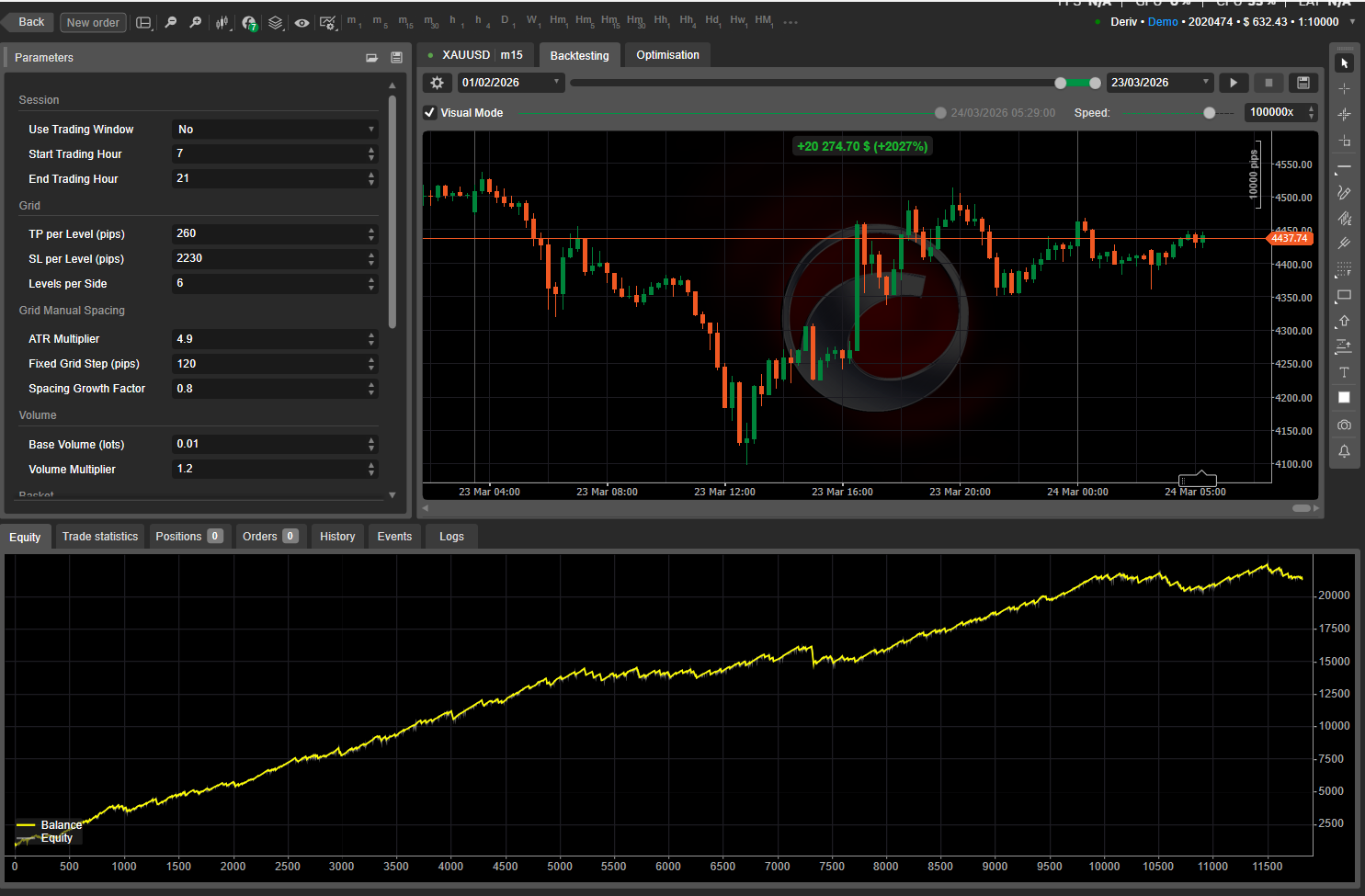
Task: Expand the end date 23/03/2026 picker
Action: click(x=1159, y=83)
